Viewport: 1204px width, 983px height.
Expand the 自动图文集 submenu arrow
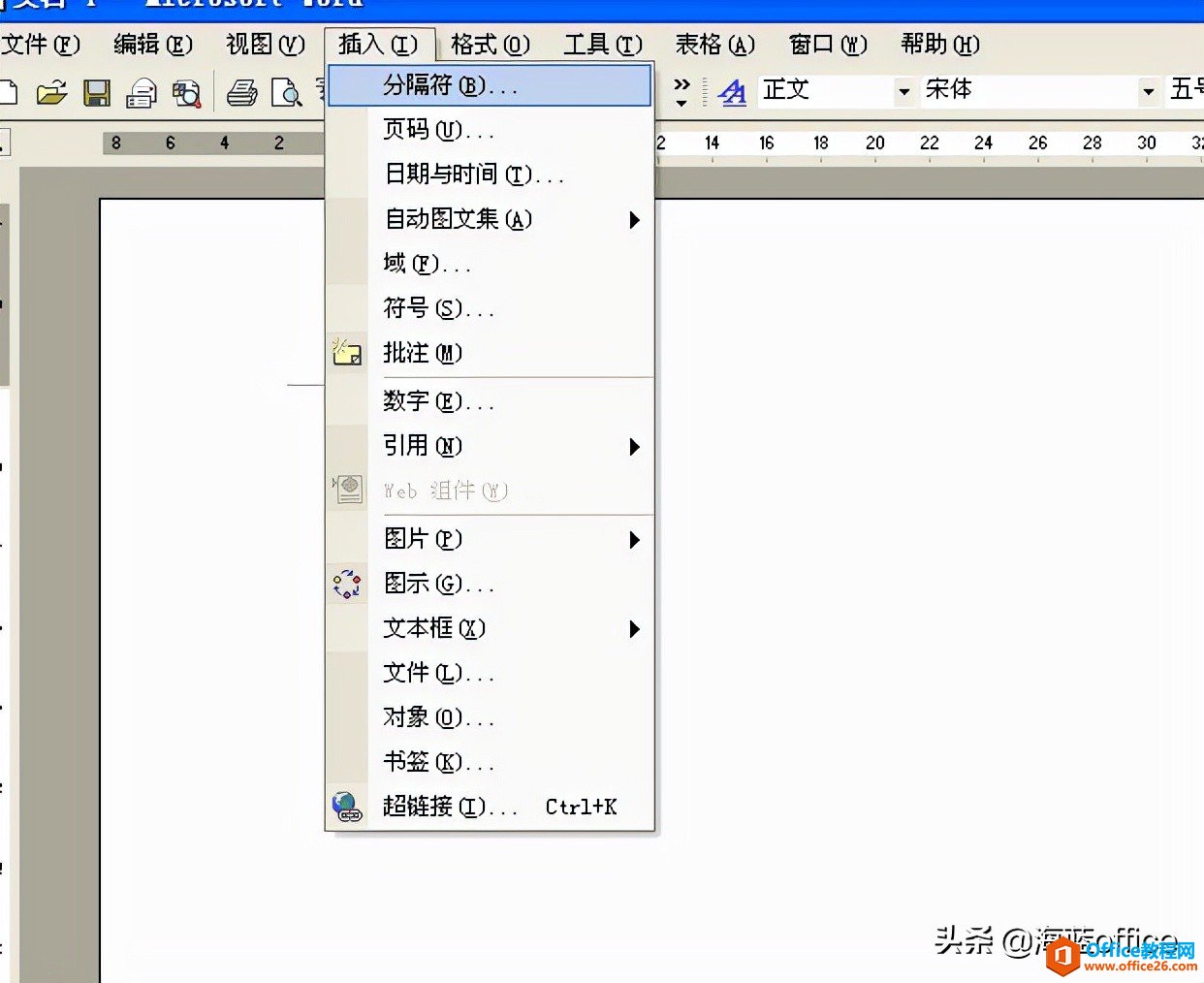[635, 220]
